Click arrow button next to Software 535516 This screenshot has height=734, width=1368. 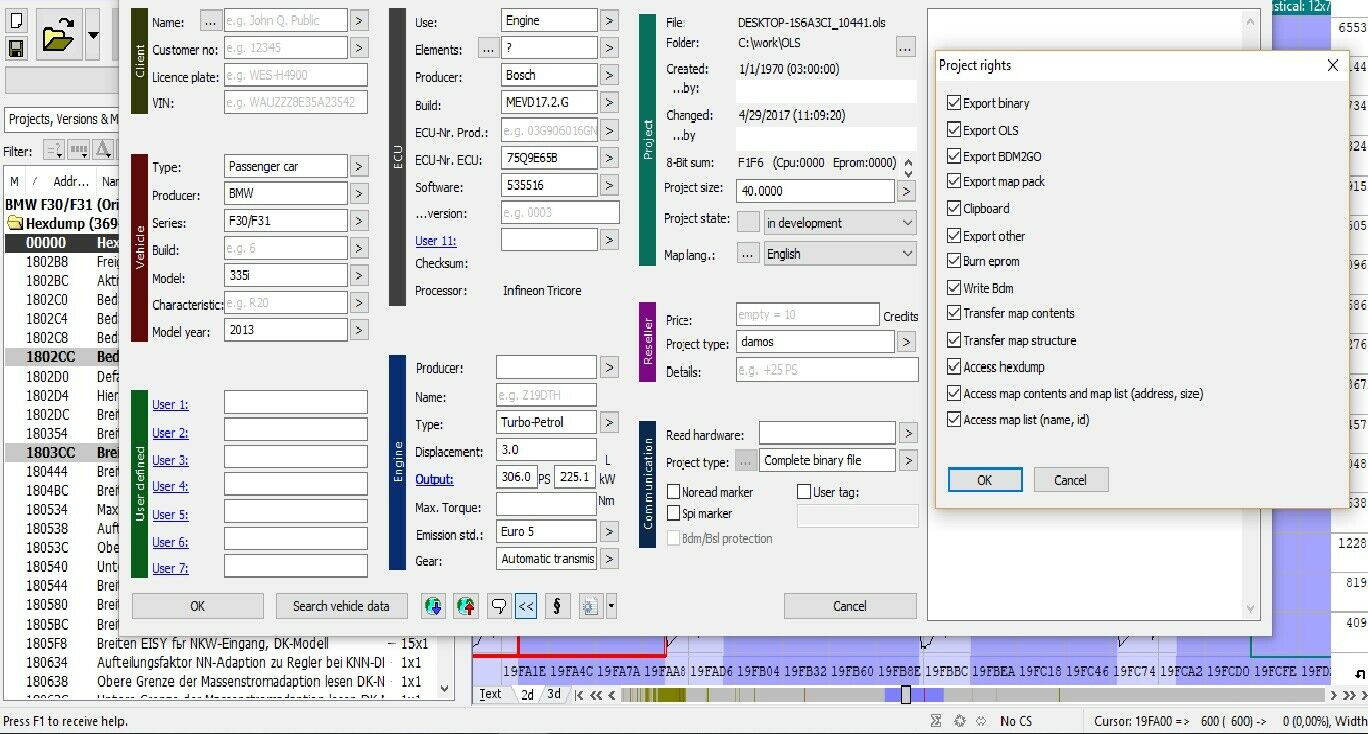(x=609, y=185)
